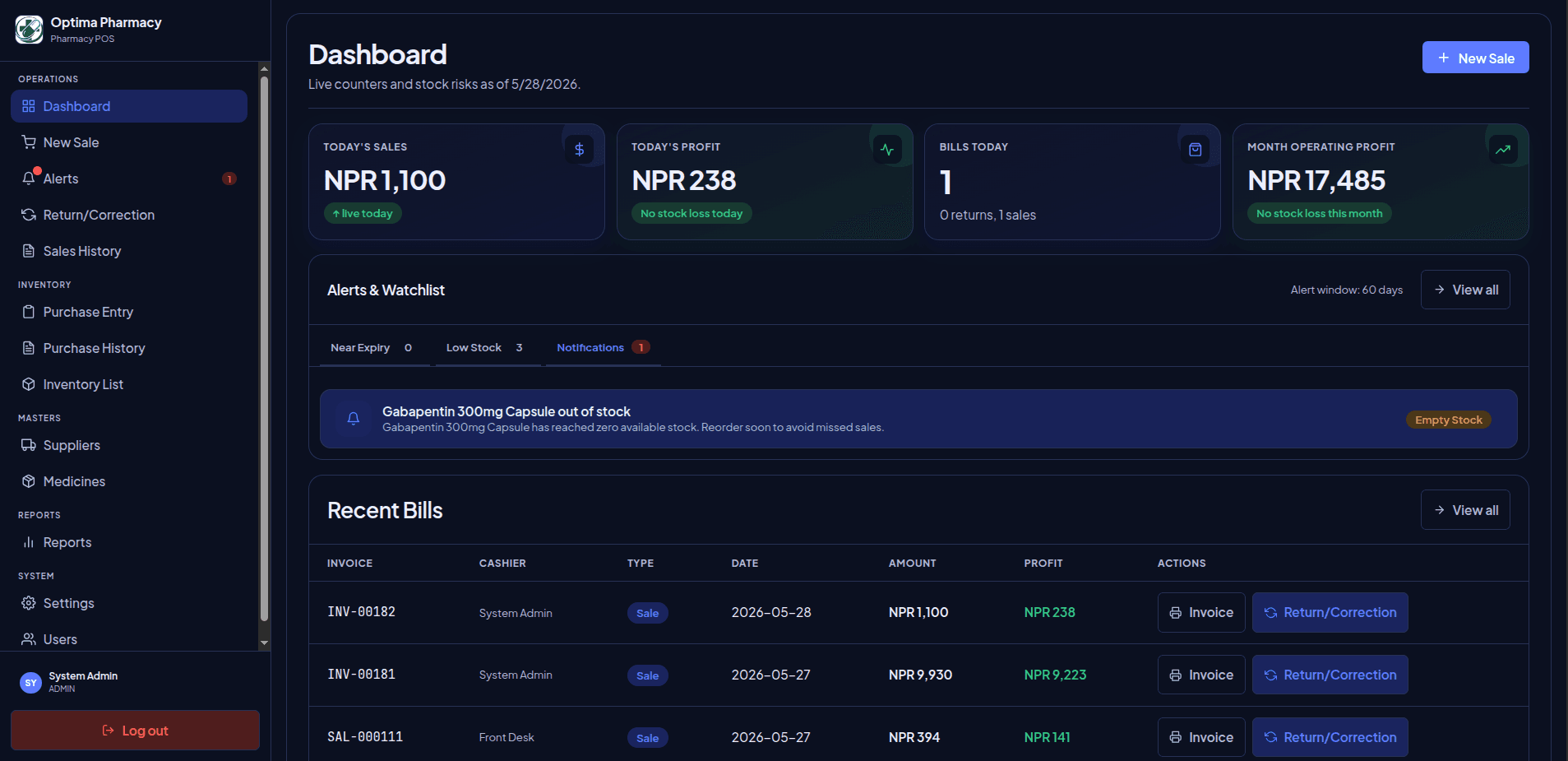Click the Alerts bell icon in sidebar
The width and height of the screenshot is (1568, 761).
point(29,179)
